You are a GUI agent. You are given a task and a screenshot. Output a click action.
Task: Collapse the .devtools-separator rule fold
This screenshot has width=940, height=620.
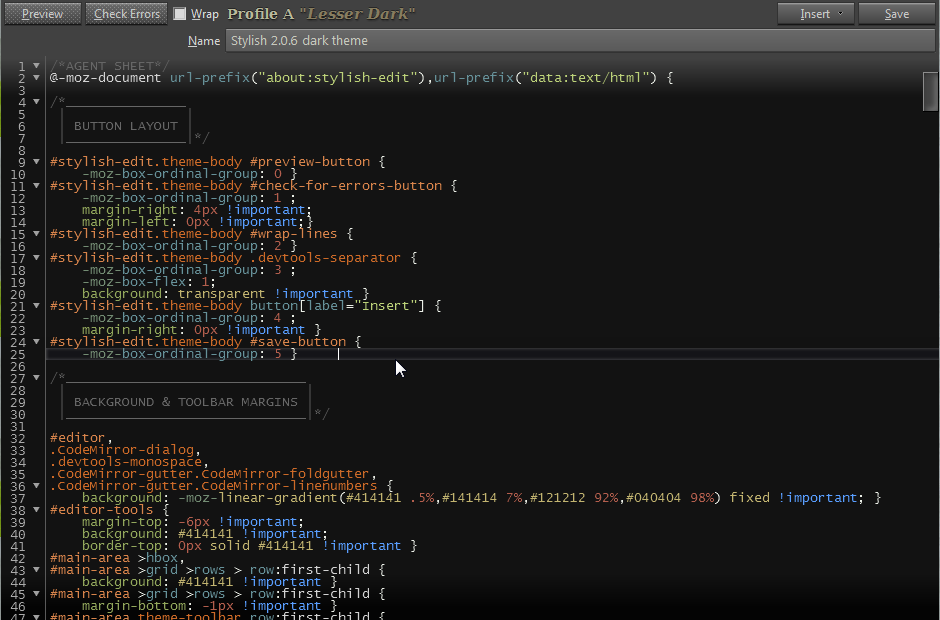35,257
